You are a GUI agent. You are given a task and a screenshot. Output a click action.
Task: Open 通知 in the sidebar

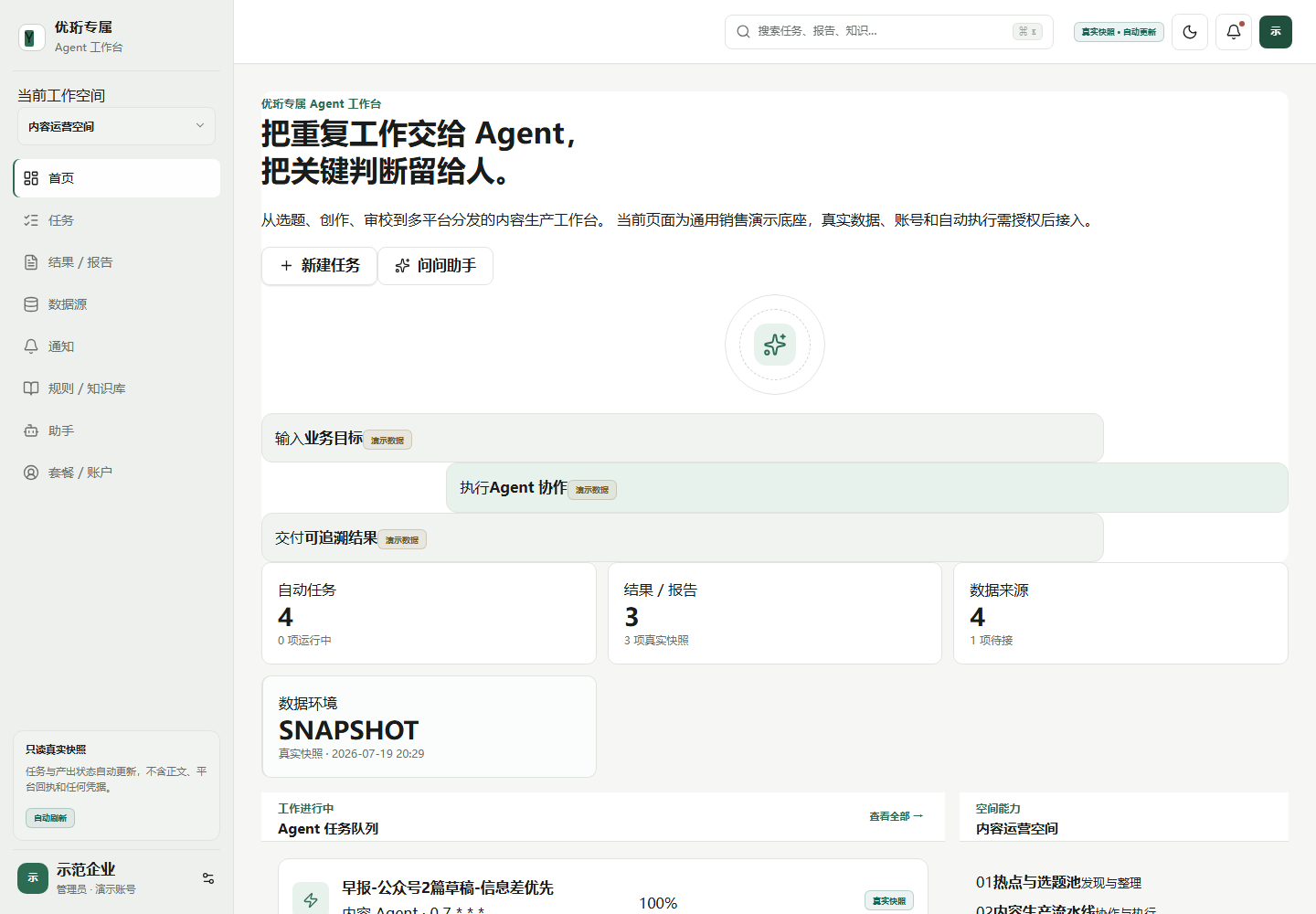[117, 346]
